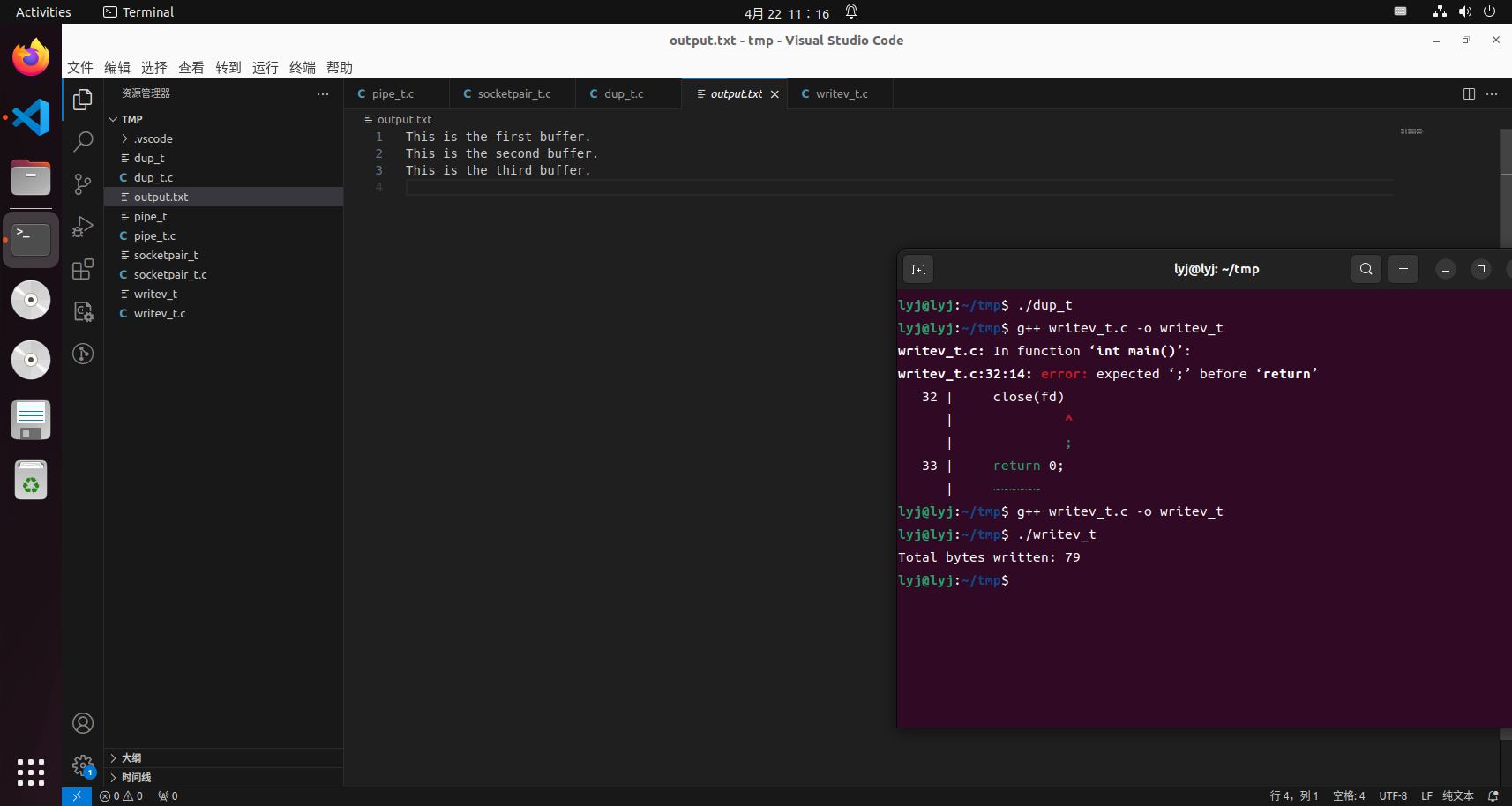The image size is (1512, 806).
Task: Open socketpair_t.c in the file explorer
Action: pos(223,274)
